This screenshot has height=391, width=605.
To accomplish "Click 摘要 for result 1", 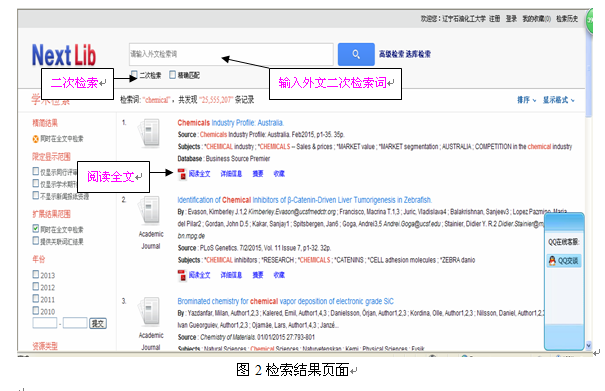I will pos(258,174).
